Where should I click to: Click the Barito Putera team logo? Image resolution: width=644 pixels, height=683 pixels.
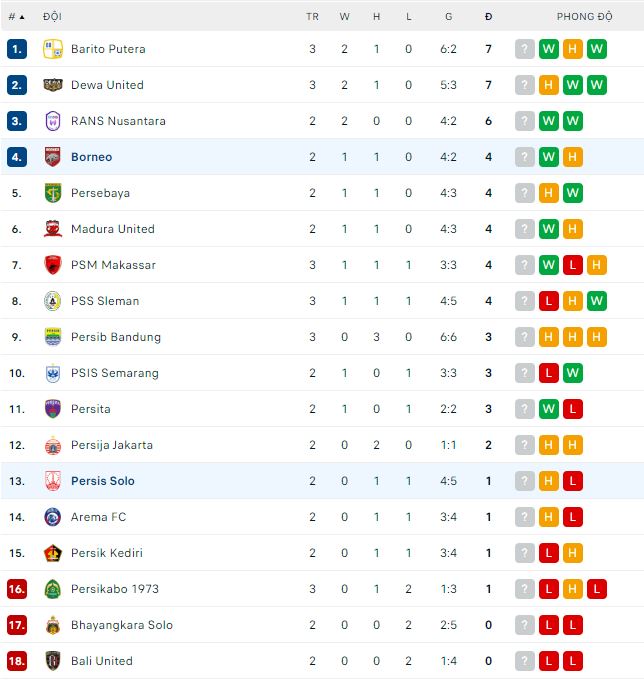click(53, 49)
